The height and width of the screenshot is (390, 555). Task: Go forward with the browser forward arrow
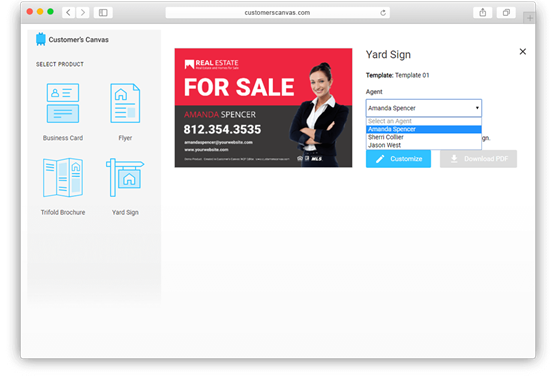point(83,13)
